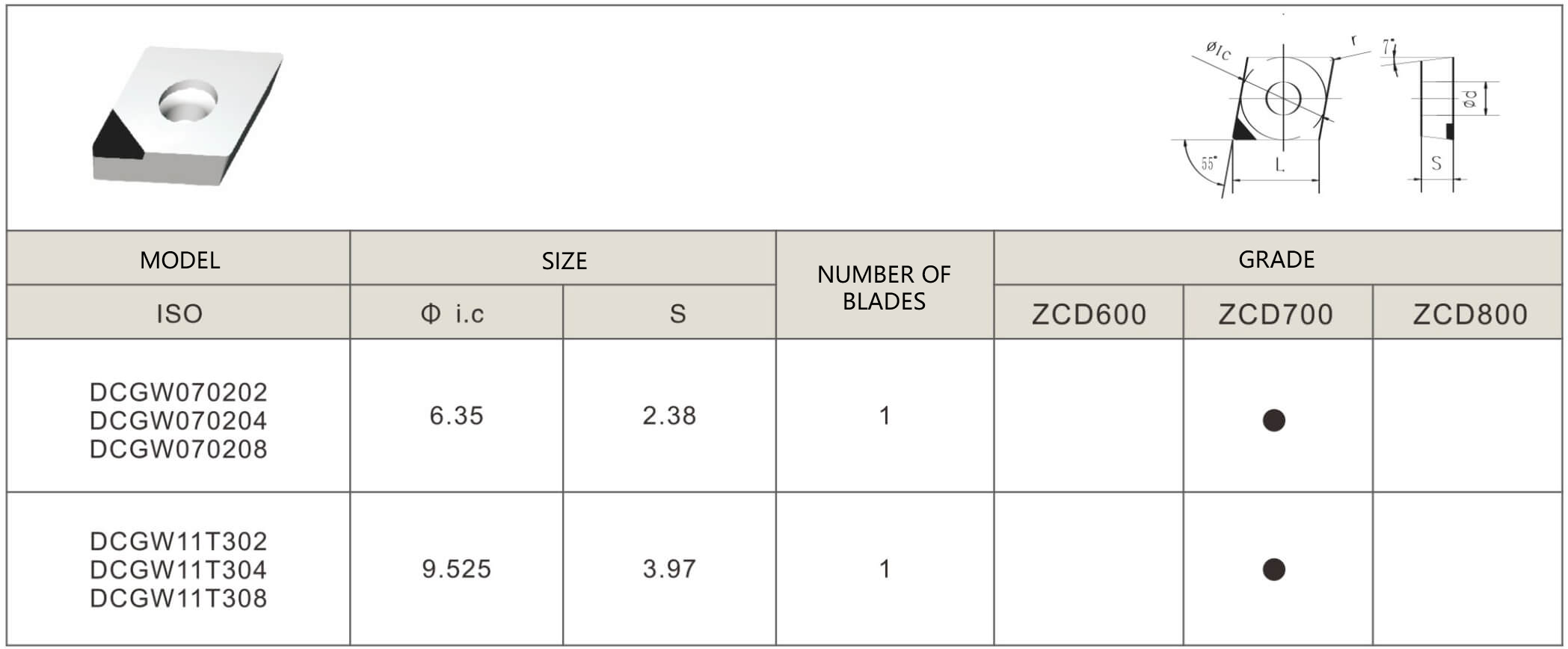Click the 55° angle marking on diagram

coord(1208,163)
